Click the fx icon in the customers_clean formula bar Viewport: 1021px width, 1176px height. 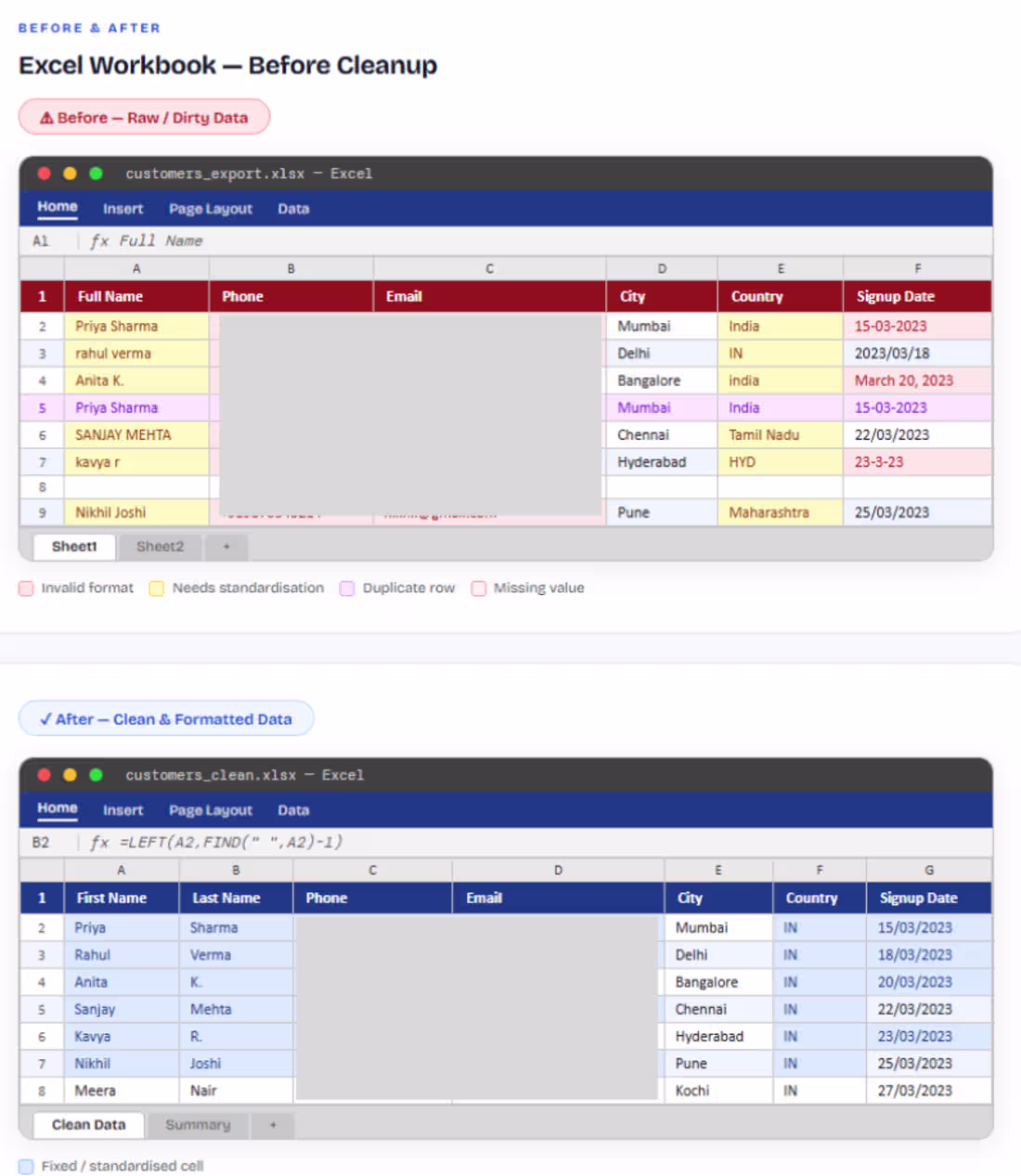click(98, 842)
